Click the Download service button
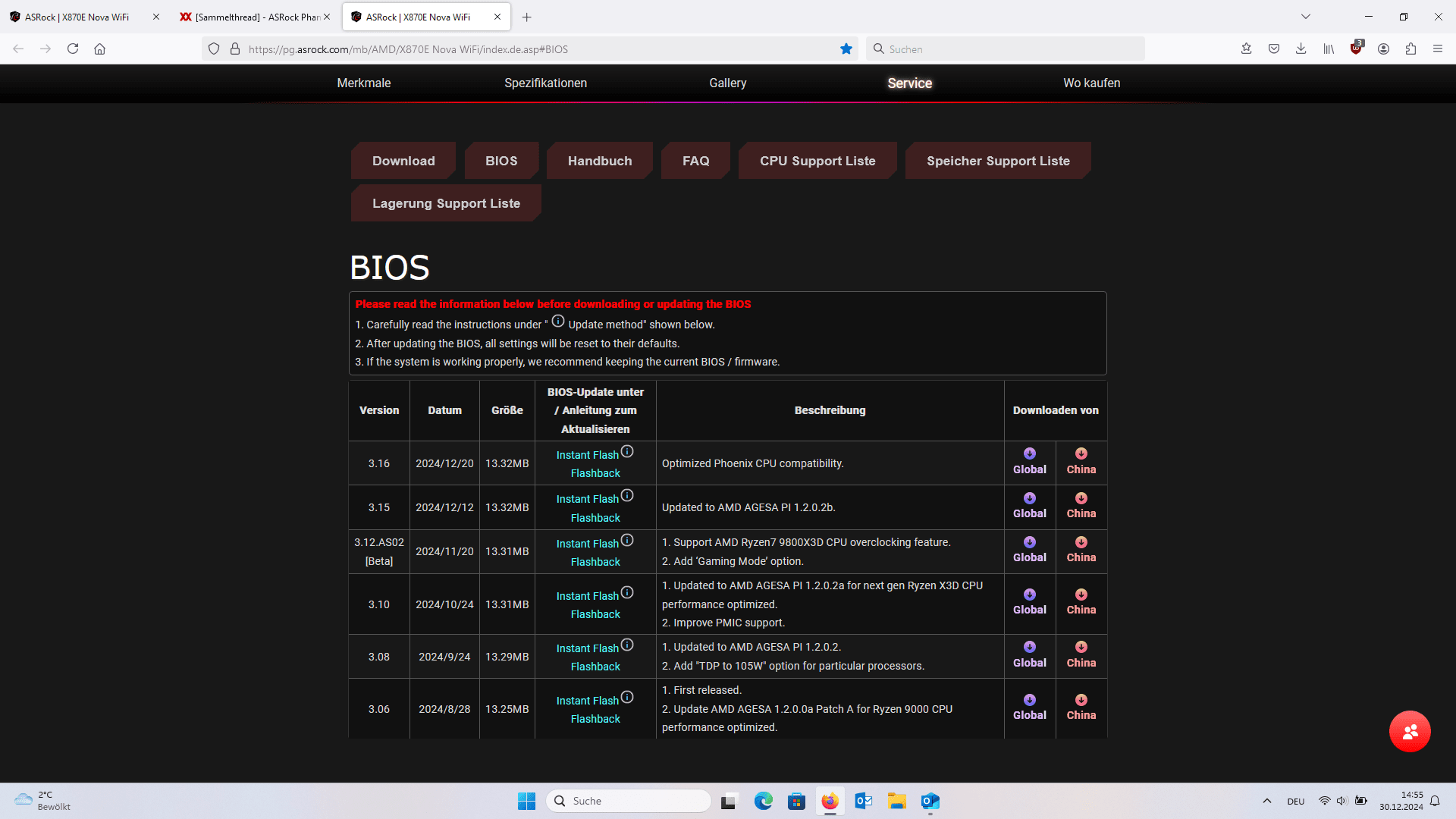 pyautogui.click(x=403, y=161)
